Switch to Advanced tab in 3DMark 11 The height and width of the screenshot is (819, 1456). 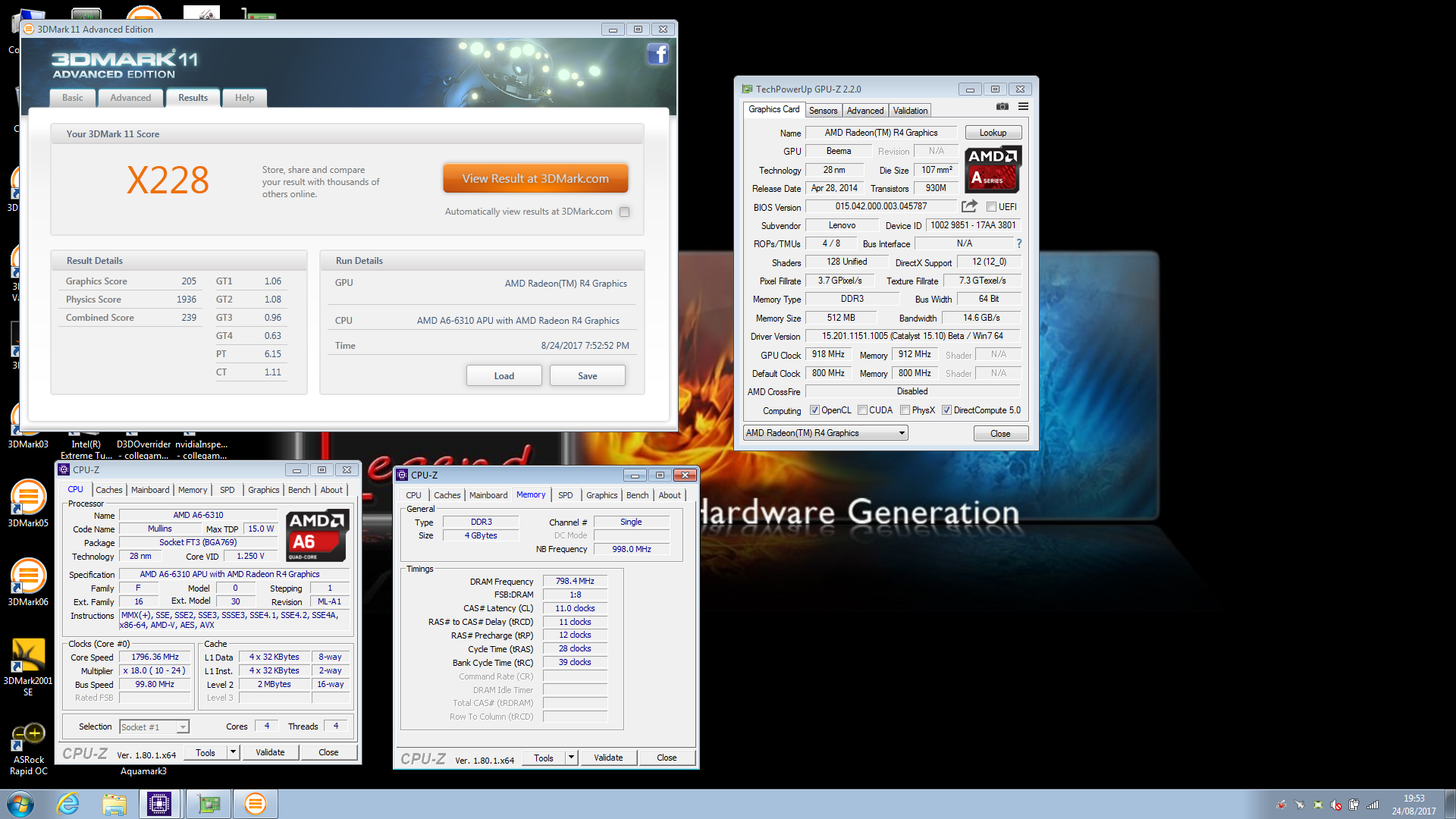point(130,98)
